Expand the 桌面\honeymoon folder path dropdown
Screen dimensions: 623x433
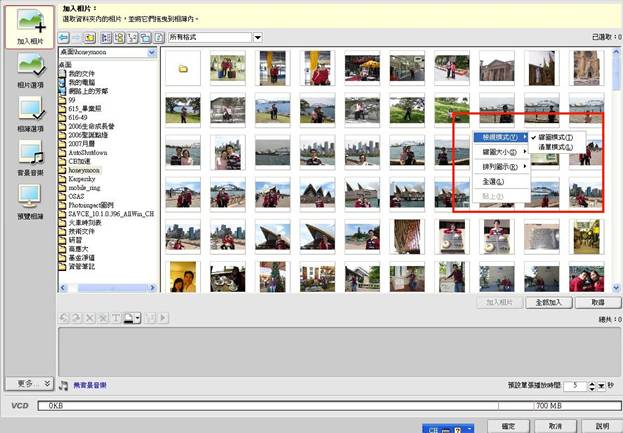click(x=150, y=52)
